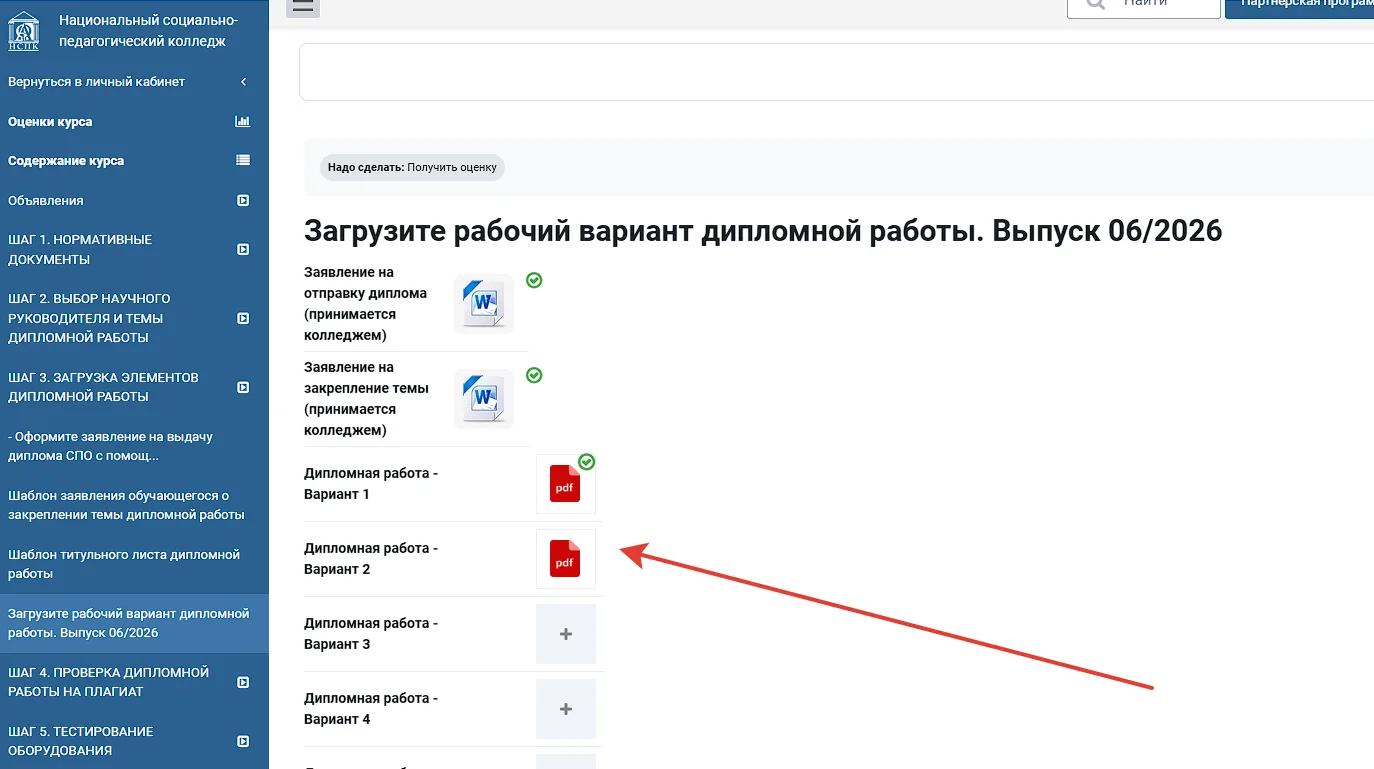
Task: Expand ШАГ 5. ТЕСТИРОВАНИЕ ОБОРУДОВАНИЯ arrow
Action: (x=243, y=741)
